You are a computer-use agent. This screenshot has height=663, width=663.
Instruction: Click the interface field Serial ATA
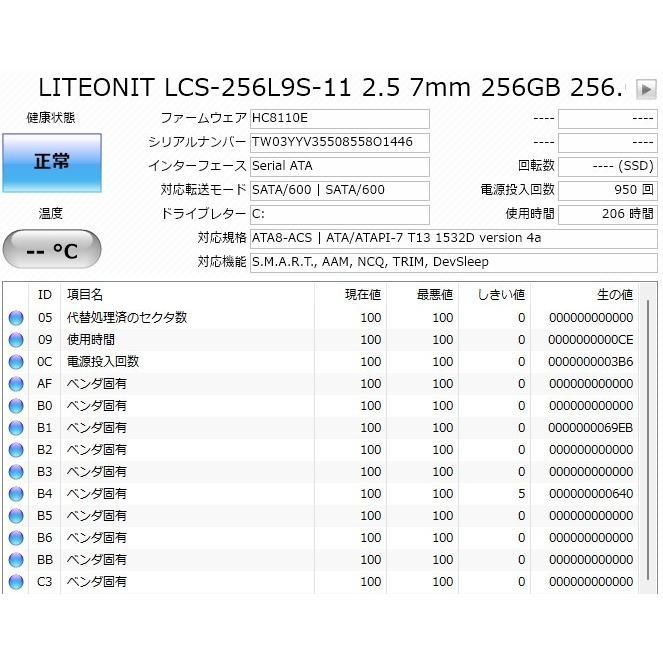pyautogui.click(x=340, y=167)
